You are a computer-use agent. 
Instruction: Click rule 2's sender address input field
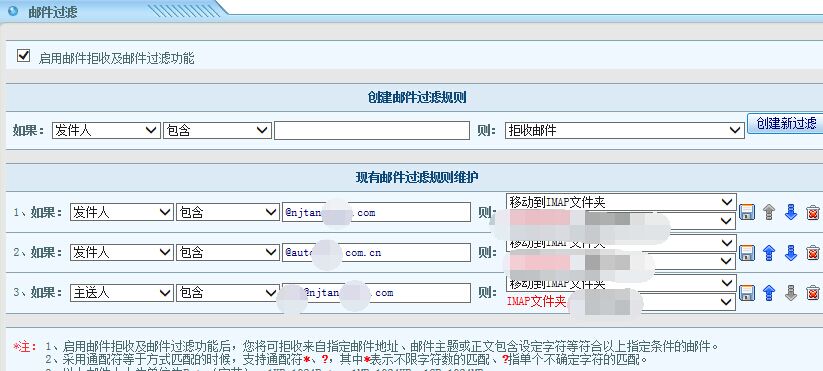tap(376, 252)
